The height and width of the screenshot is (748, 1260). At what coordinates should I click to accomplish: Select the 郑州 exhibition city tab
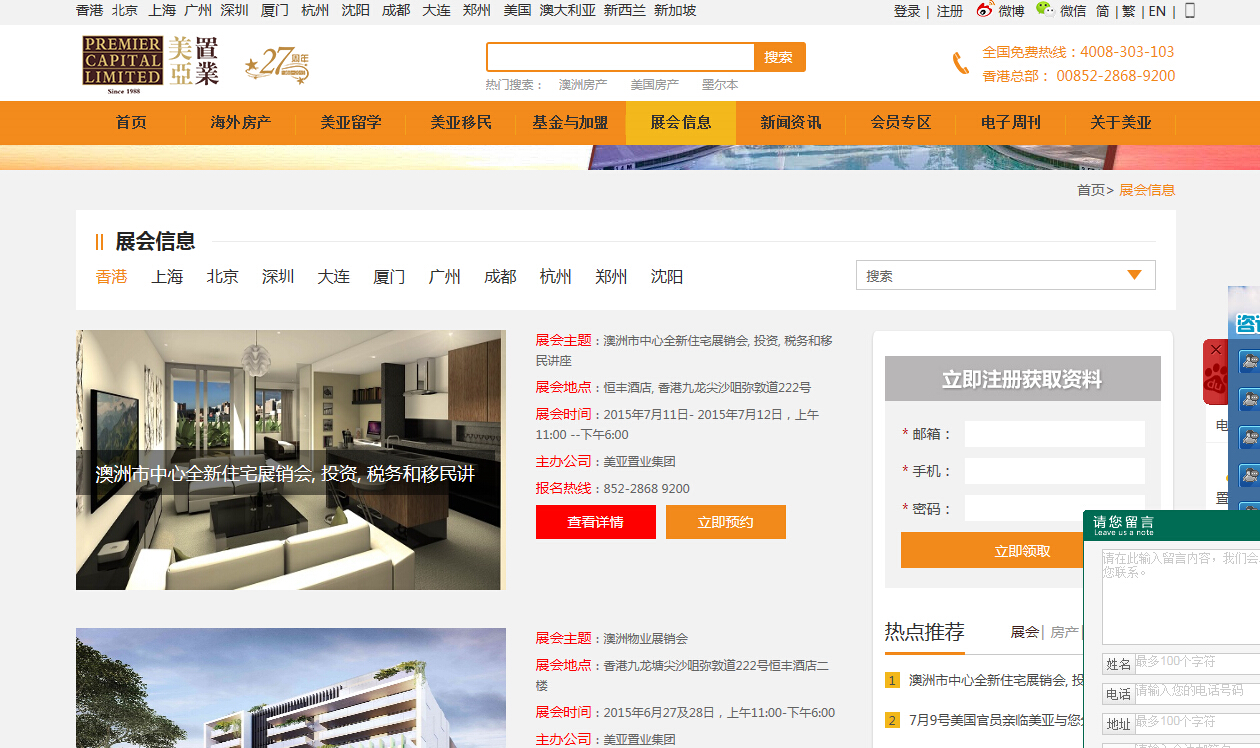click(x=611, y=277)
